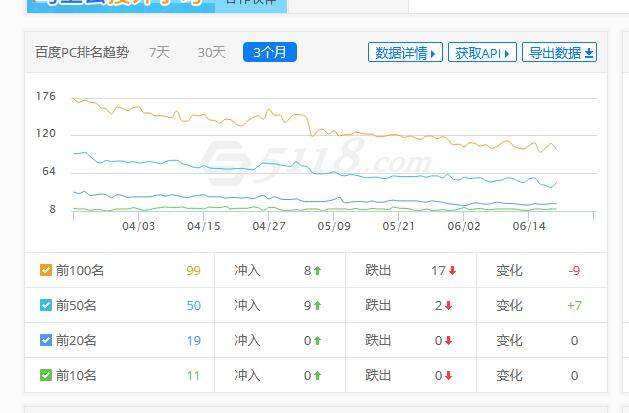Image resolution: width=629 pixels, height=413 pixels.
Task: Click red down arrow in 前50名 row
Action: click(448, 306)
